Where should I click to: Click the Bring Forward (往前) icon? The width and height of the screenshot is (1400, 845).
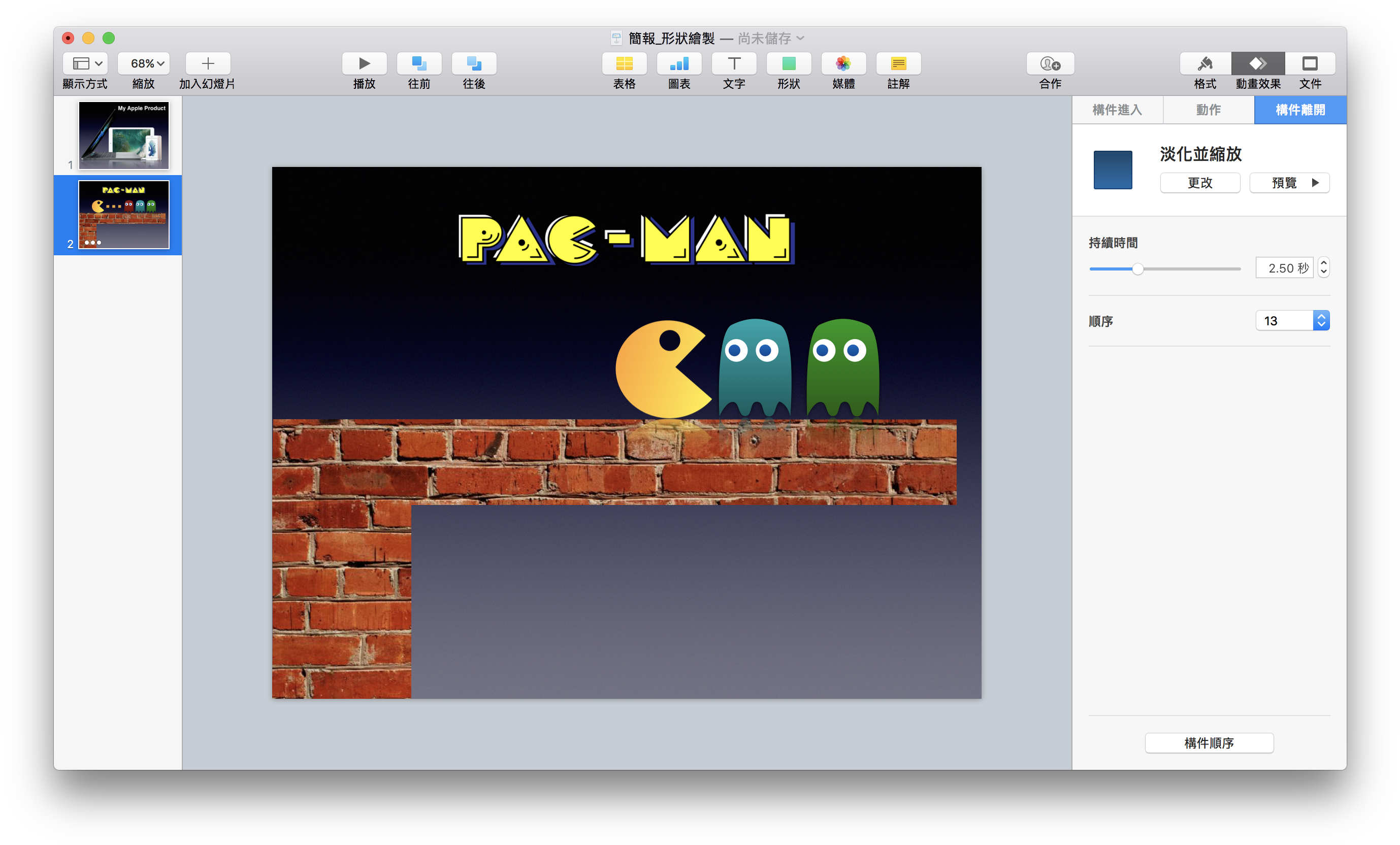click(419, 63)
